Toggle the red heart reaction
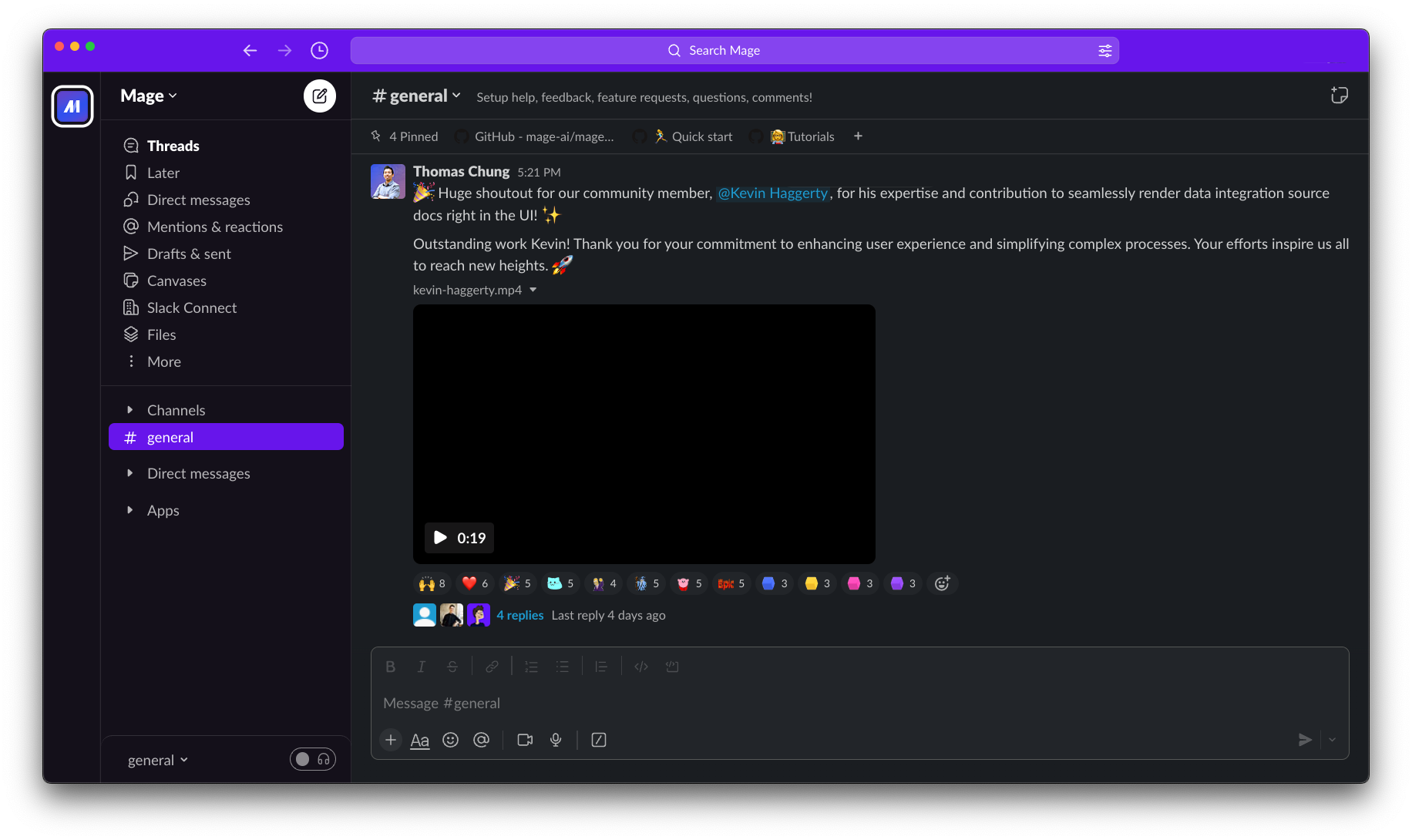The width and height of the screenshot is (1412, 840). [x=475, y=583]
